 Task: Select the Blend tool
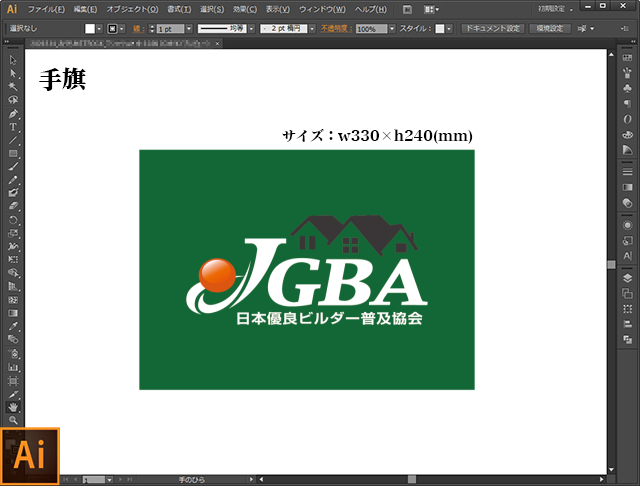tap(13, 340)
